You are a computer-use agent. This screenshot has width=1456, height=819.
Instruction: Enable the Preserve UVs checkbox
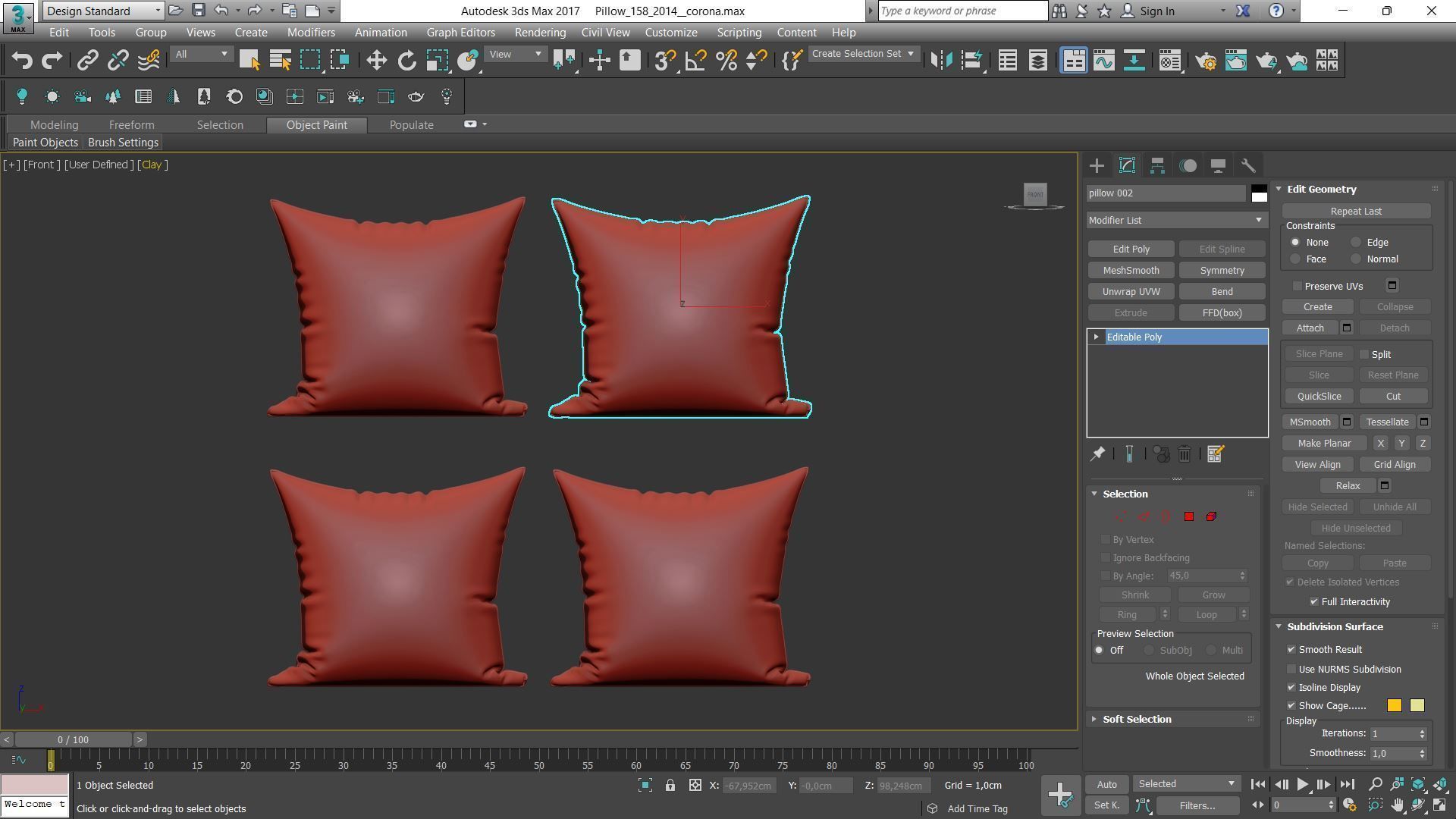click(1298, 287)
